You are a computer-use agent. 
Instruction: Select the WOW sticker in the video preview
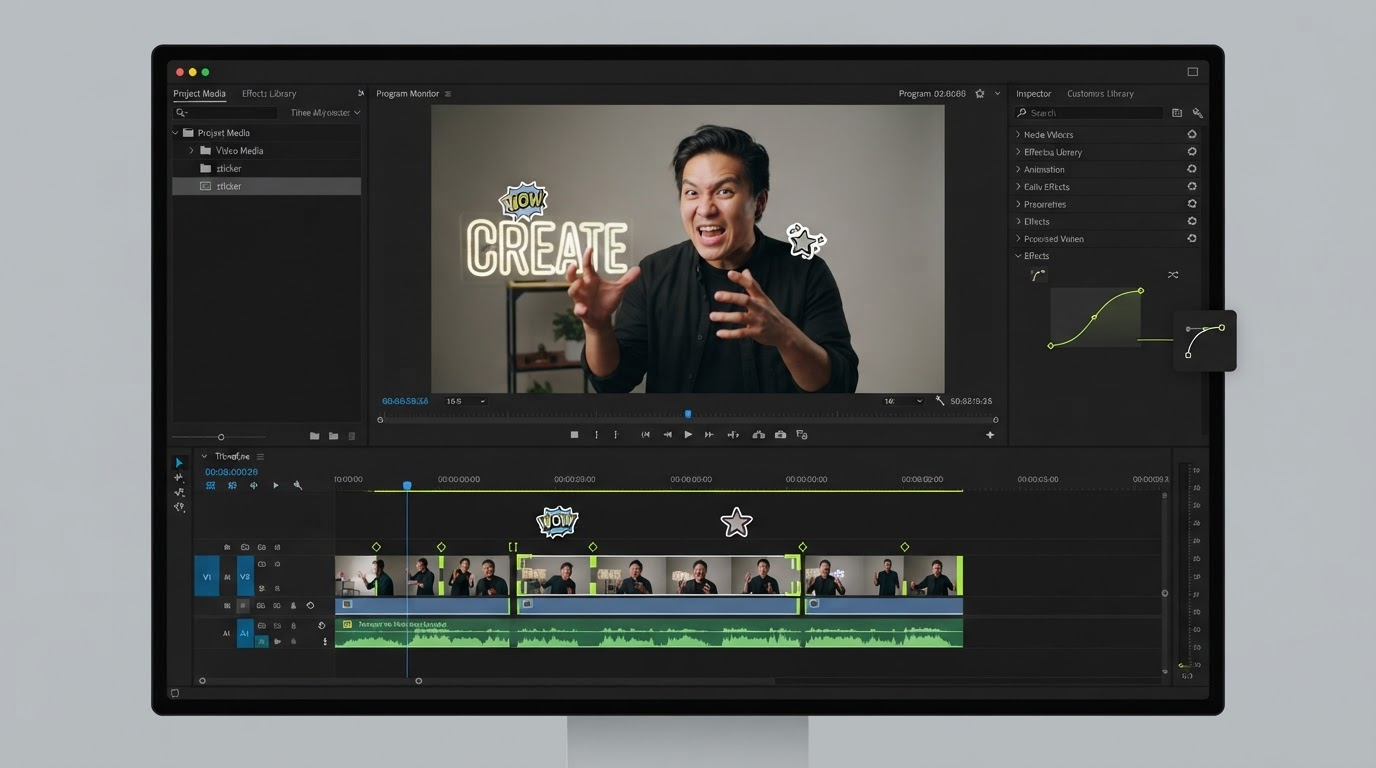522,200
